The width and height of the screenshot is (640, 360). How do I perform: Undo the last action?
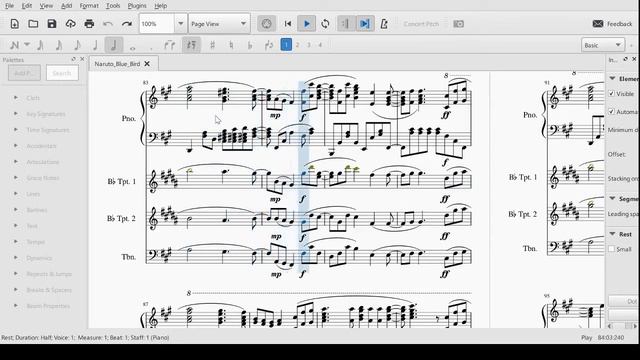[108, 24]
